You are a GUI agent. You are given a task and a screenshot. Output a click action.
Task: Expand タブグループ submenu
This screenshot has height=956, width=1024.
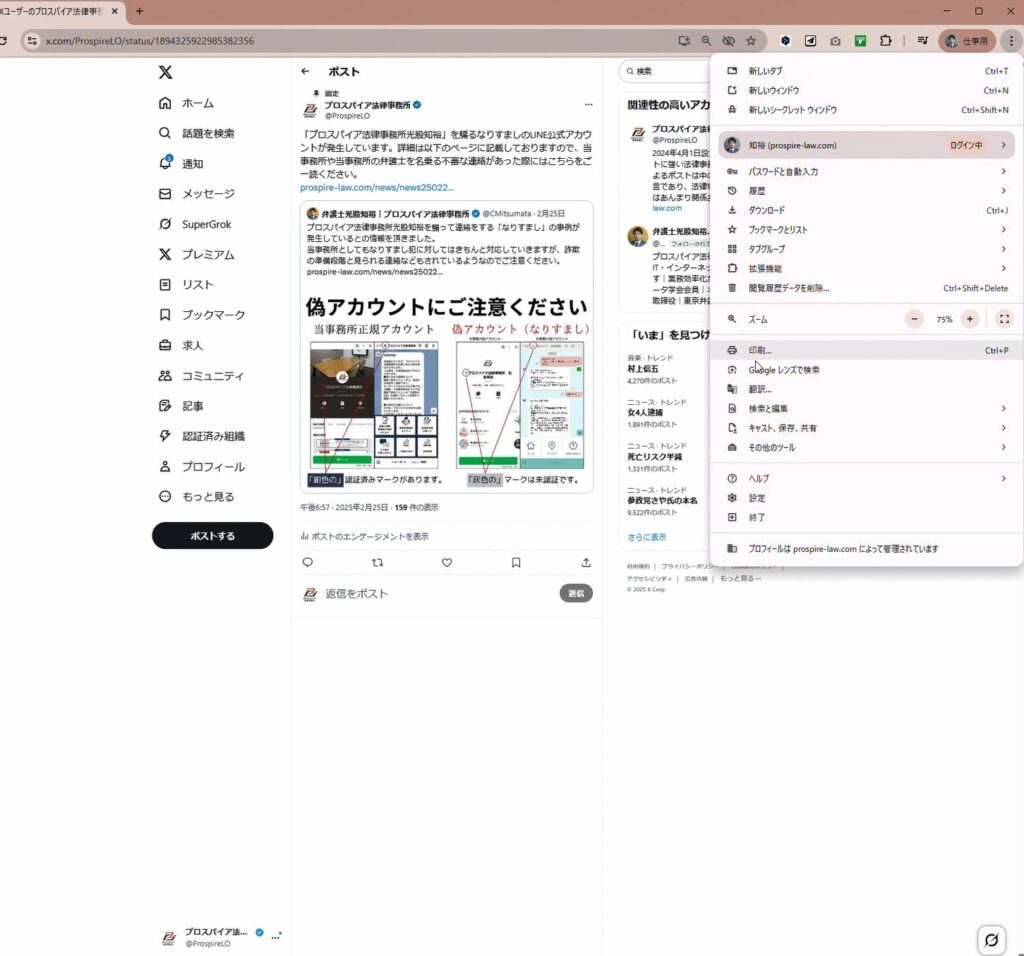866,249
